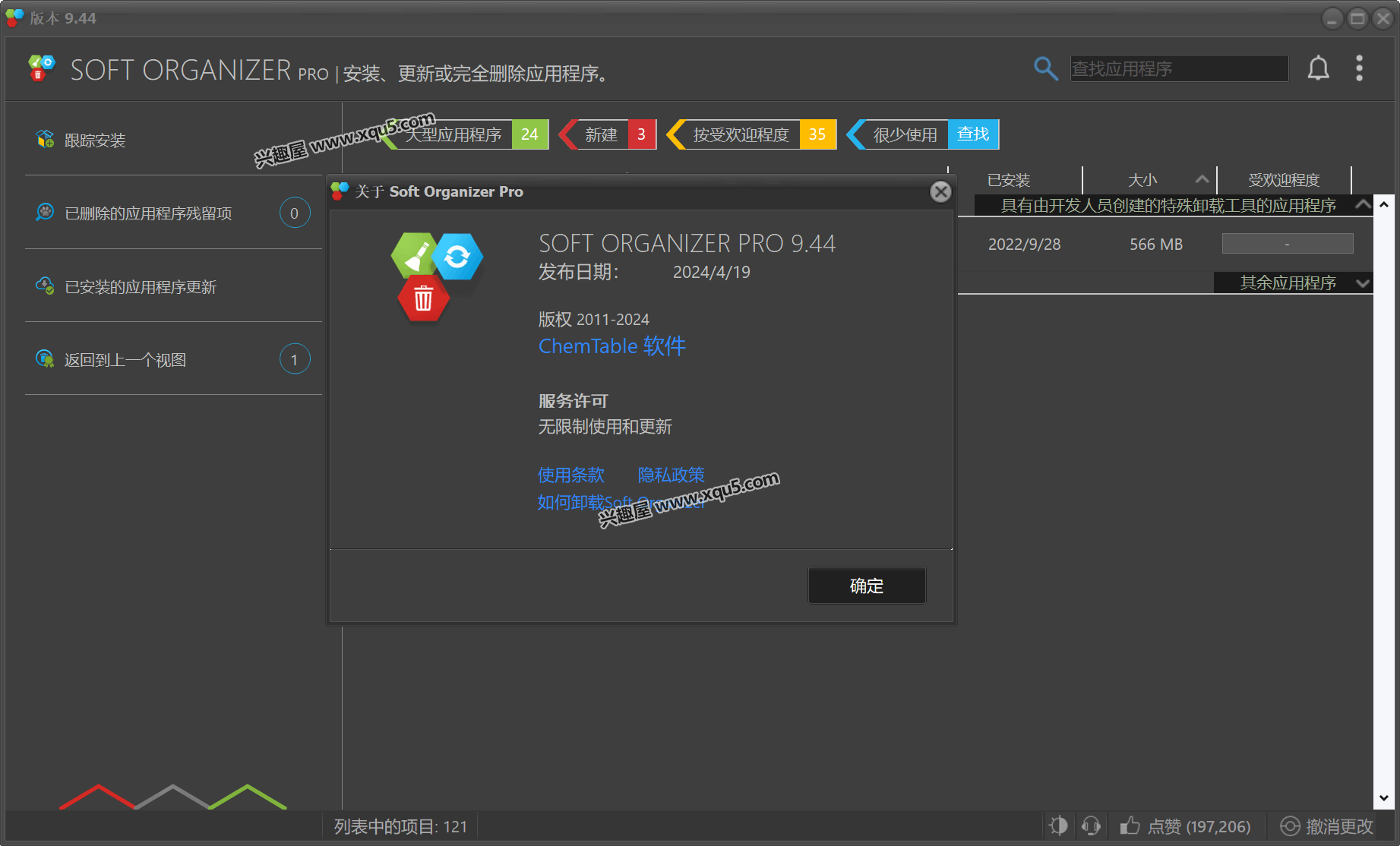Open 已删除的应用程序残留项 in sidebar
1400x846 pixels.
(173, 213)
